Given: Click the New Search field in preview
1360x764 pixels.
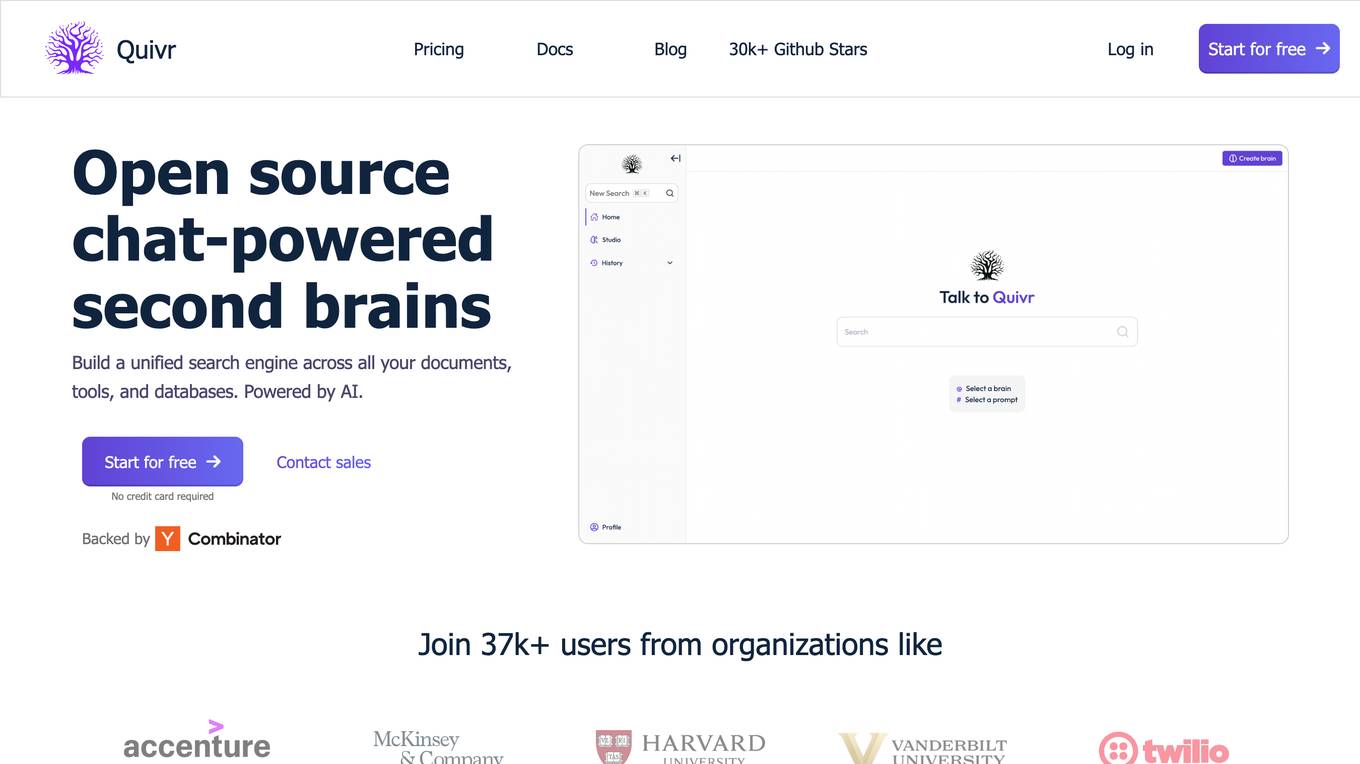Looking at the screenshot, I should click(x=631, y=193).
